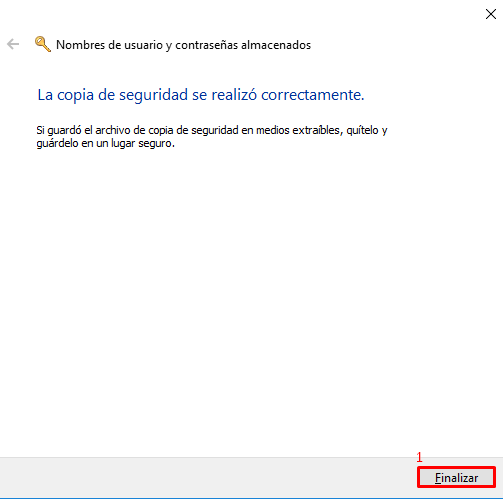The image size is (503, 499).
Task: Click the text 'guárdelo en un lugar seguro'
Action: point(105,143)
